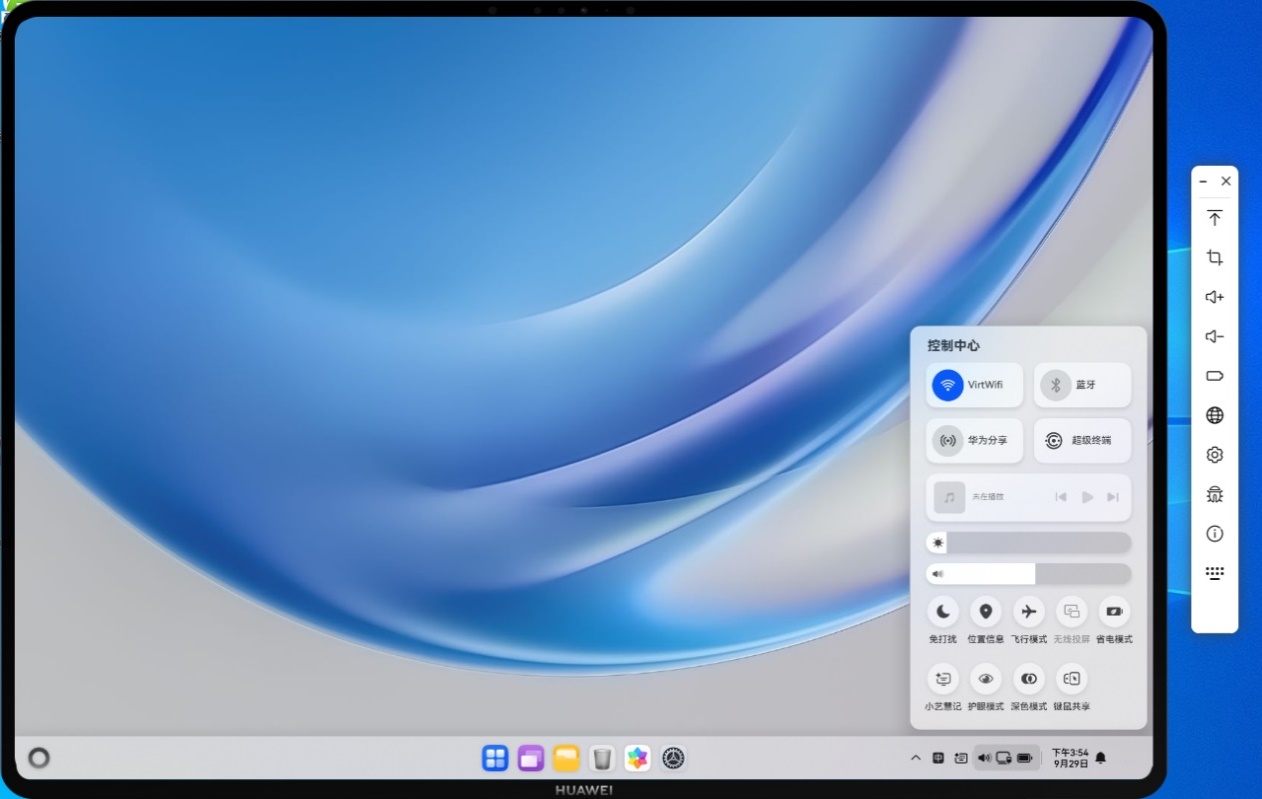Click the input method tray icon
Image resolution: width=1262 pixels, height=799 pixels.
pyautogui.click(x=938, y=758)
